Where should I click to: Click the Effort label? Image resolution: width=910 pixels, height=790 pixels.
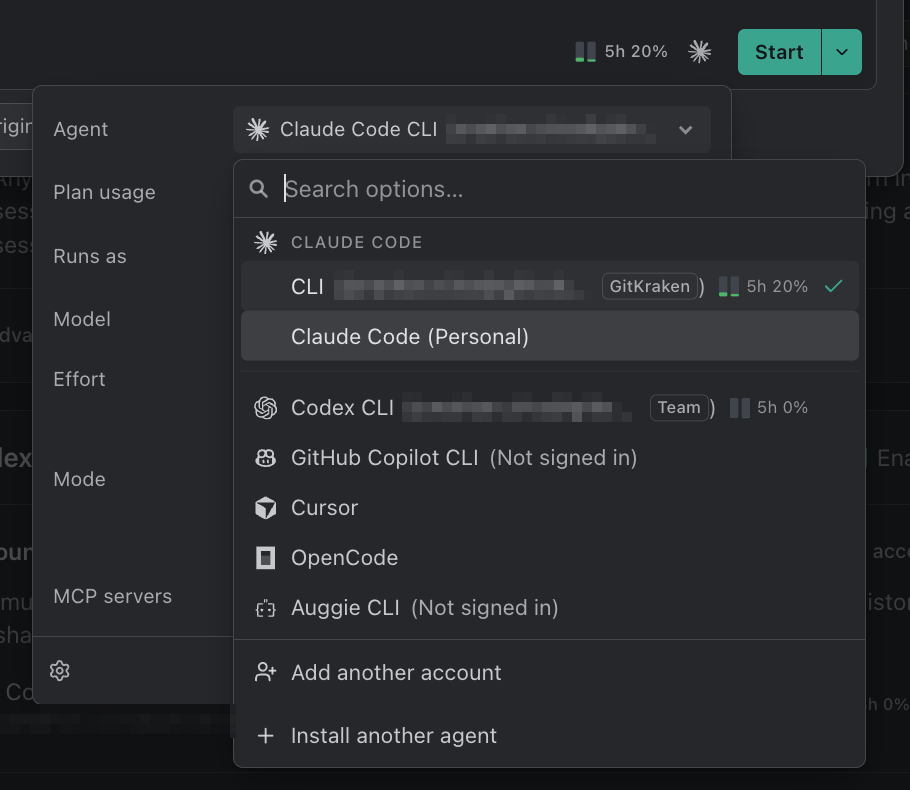click(x=80, y=379)
